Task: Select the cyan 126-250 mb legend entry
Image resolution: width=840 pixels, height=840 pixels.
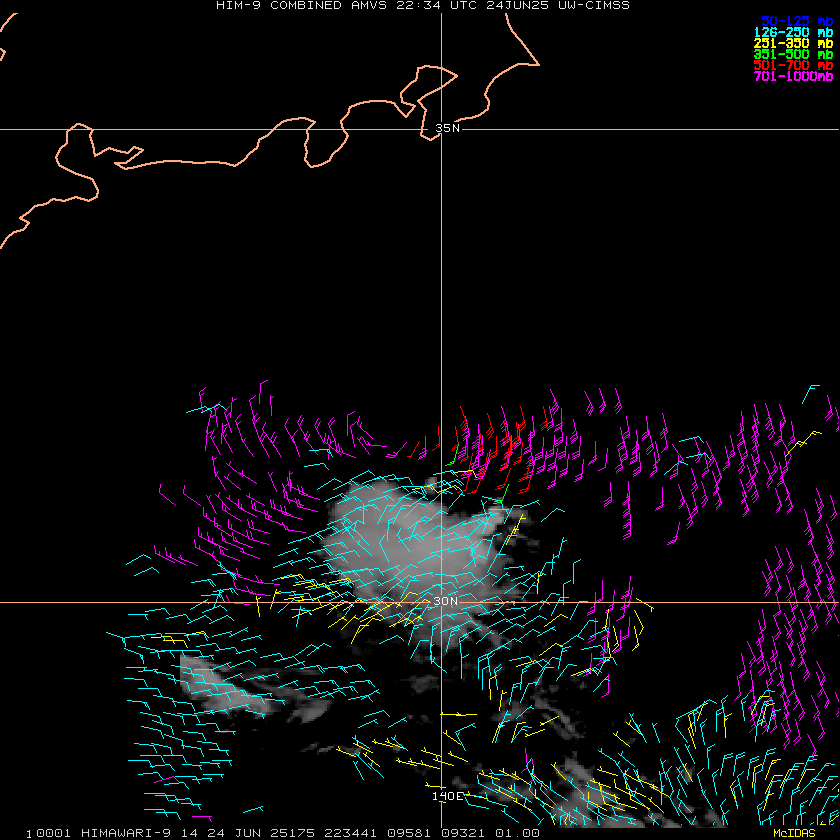Action: pos(796,32)
